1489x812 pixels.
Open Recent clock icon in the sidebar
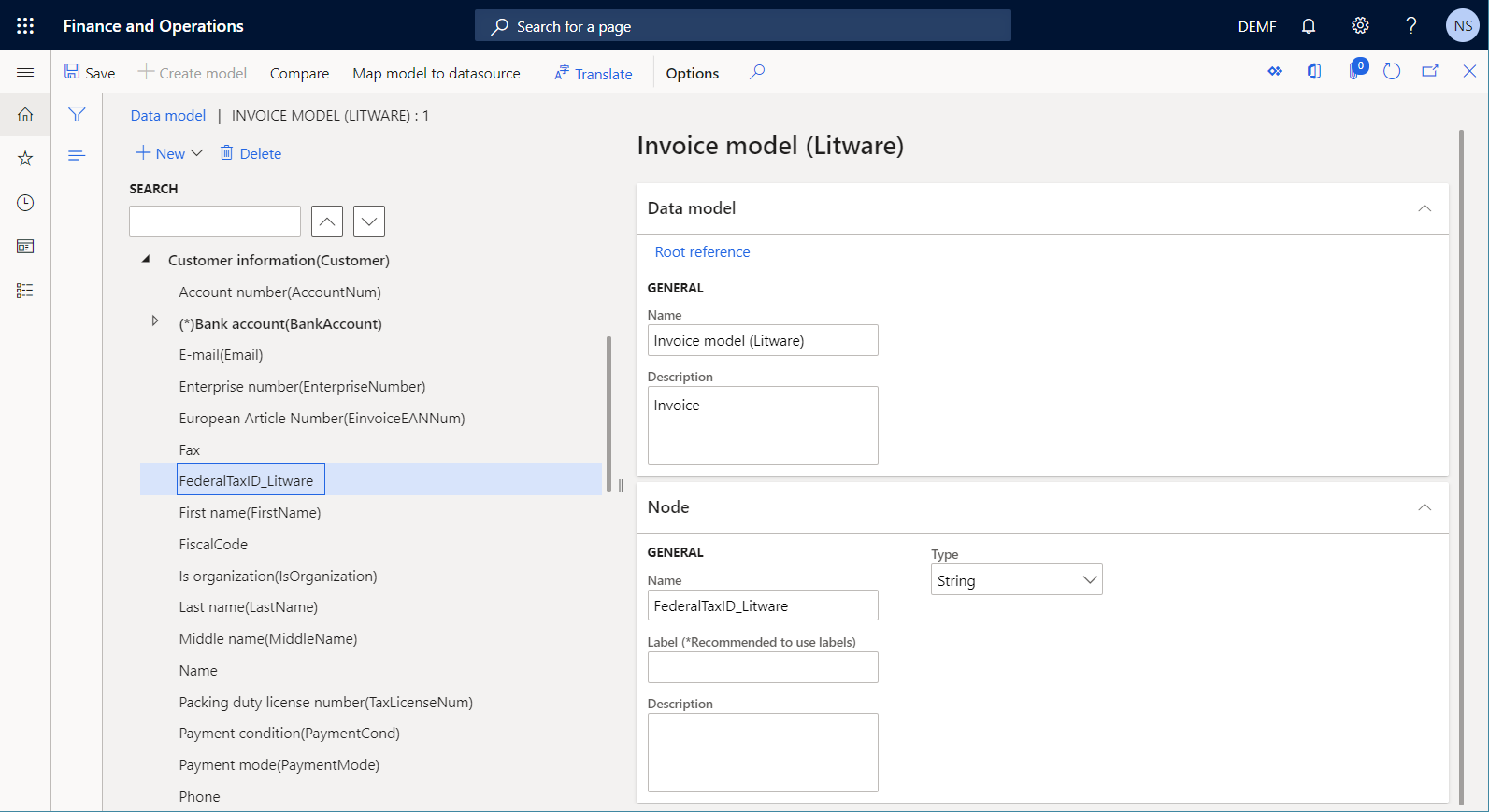click(25, 203)
